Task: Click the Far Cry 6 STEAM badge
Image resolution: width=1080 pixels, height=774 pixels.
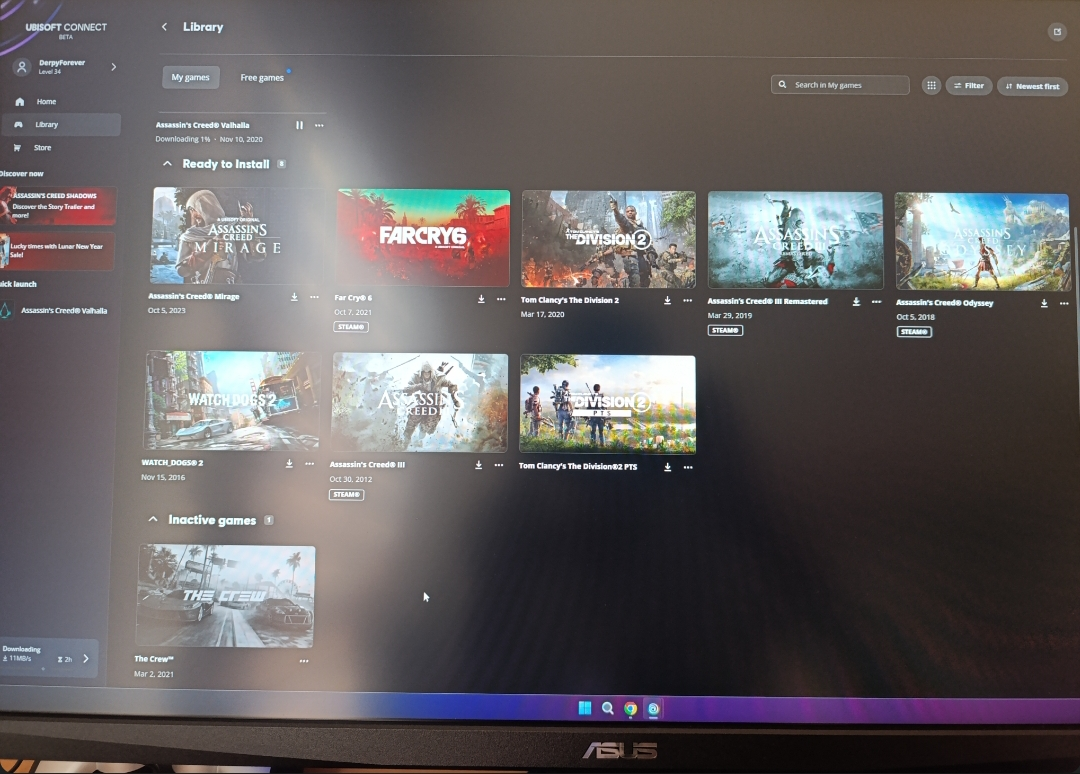Action: point(351,326)
